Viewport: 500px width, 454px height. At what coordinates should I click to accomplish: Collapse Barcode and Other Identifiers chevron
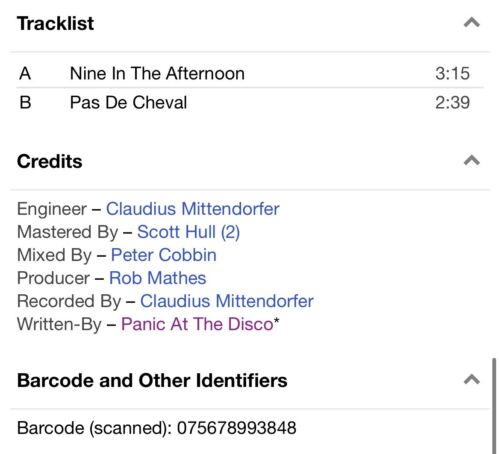click(x=472, y=380)
